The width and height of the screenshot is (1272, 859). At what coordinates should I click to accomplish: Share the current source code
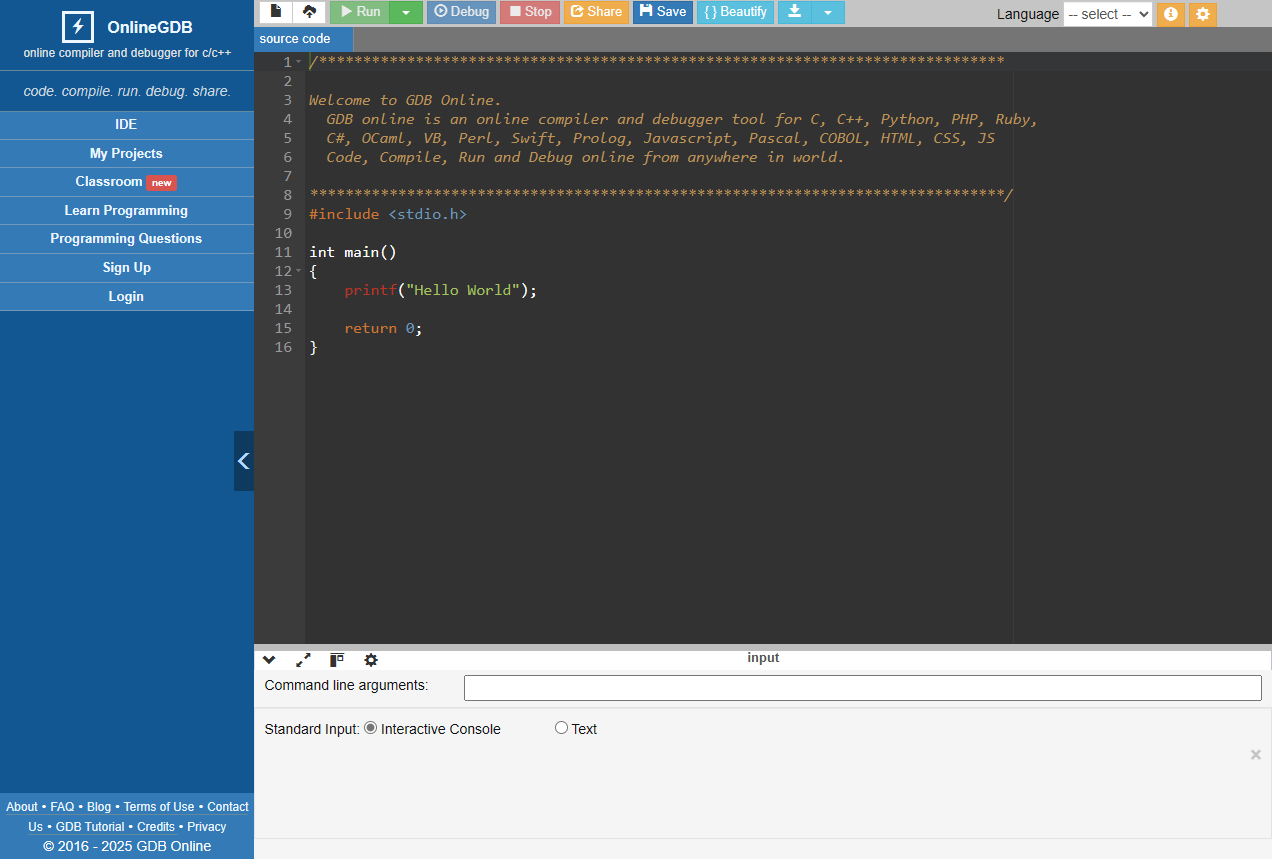596,12
